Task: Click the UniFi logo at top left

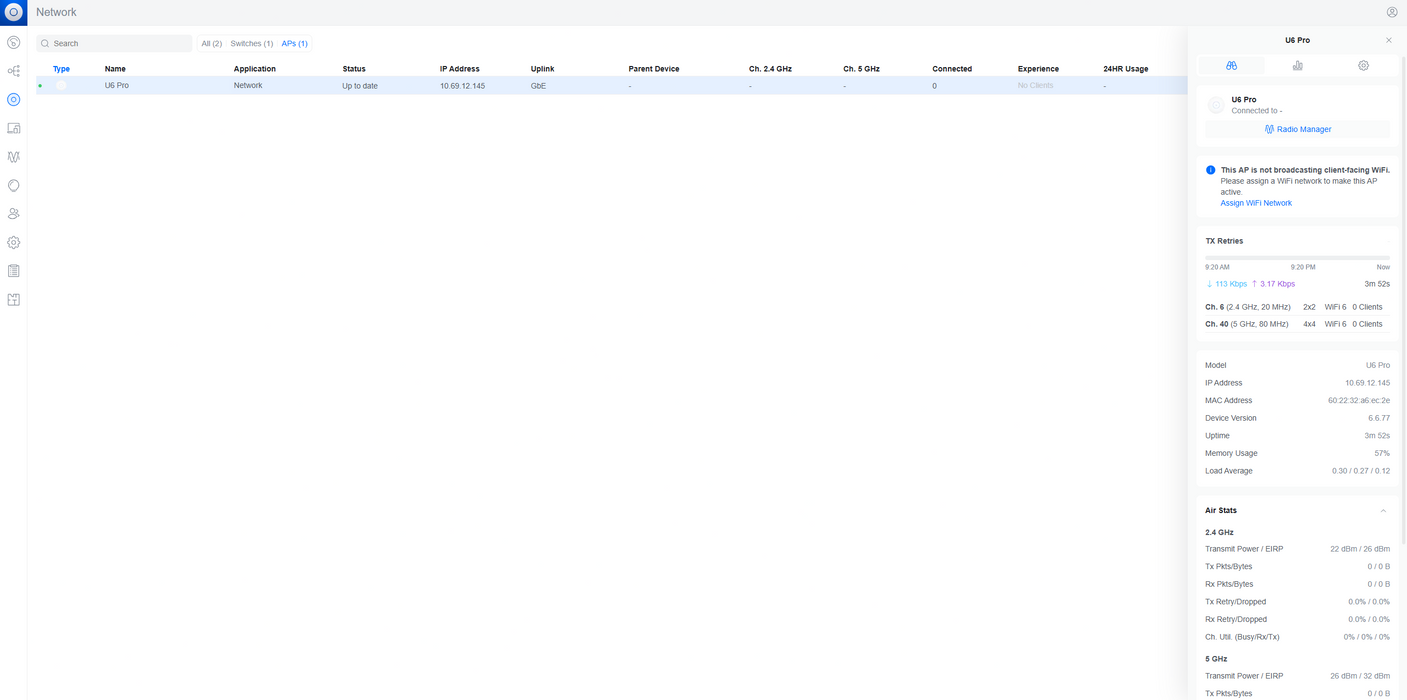Action: pos(13,12)
